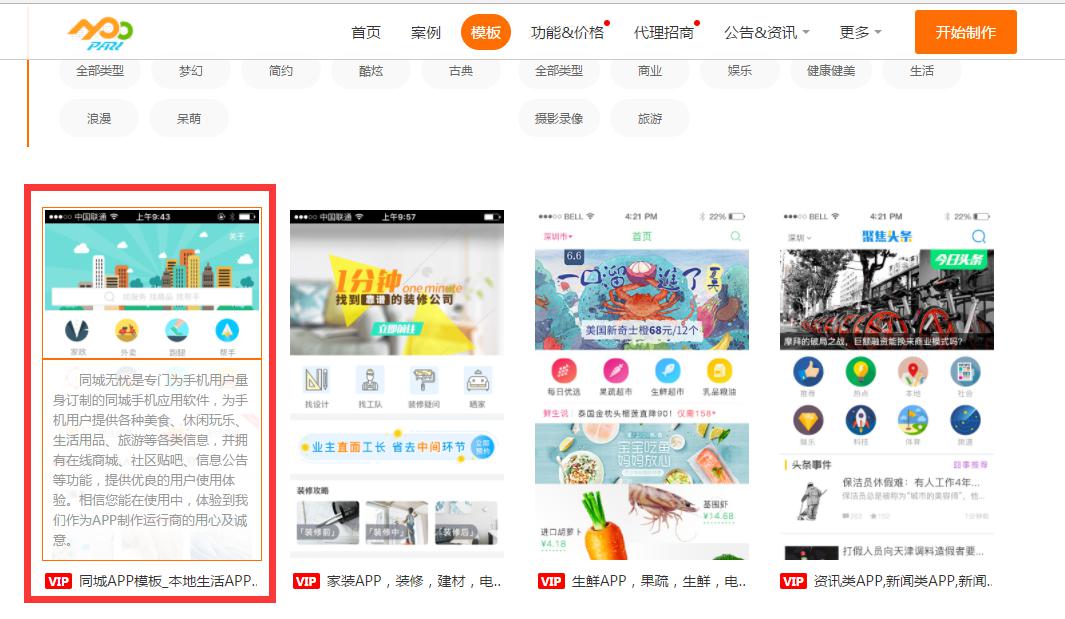Click the 外卖 takeout icon in first template
The image size is (1065, 619).
tap(126, 331)
